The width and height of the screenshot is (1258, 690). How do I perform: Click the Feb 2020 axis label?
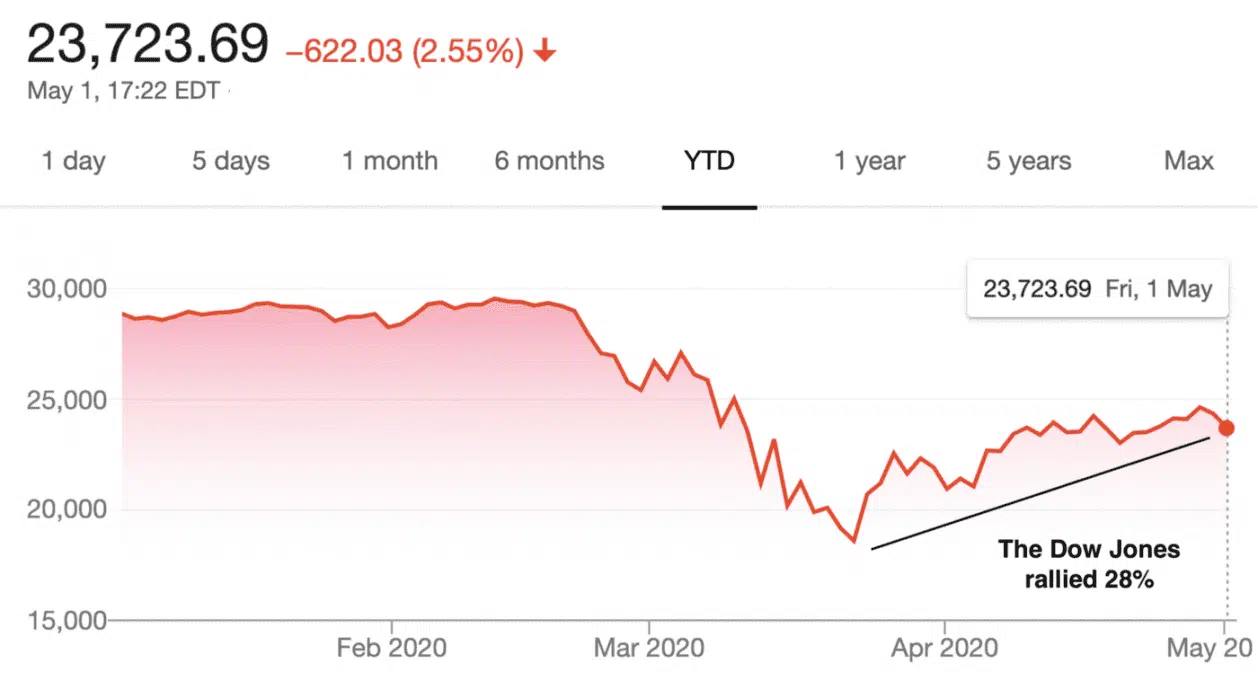click(x=390, y=648)
